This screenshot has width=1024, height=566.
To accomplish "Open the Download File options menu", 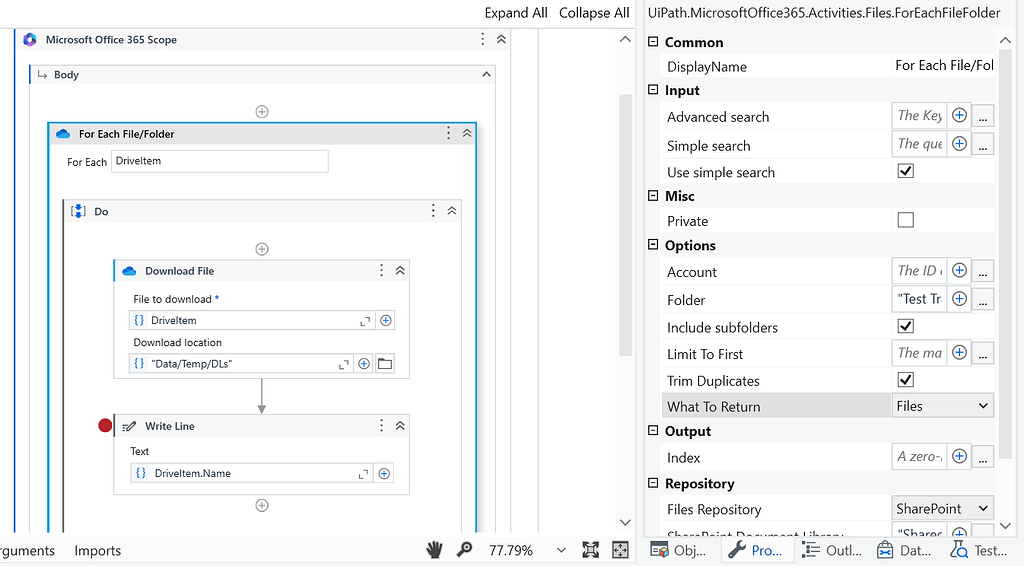I will (x=381, y=271).
